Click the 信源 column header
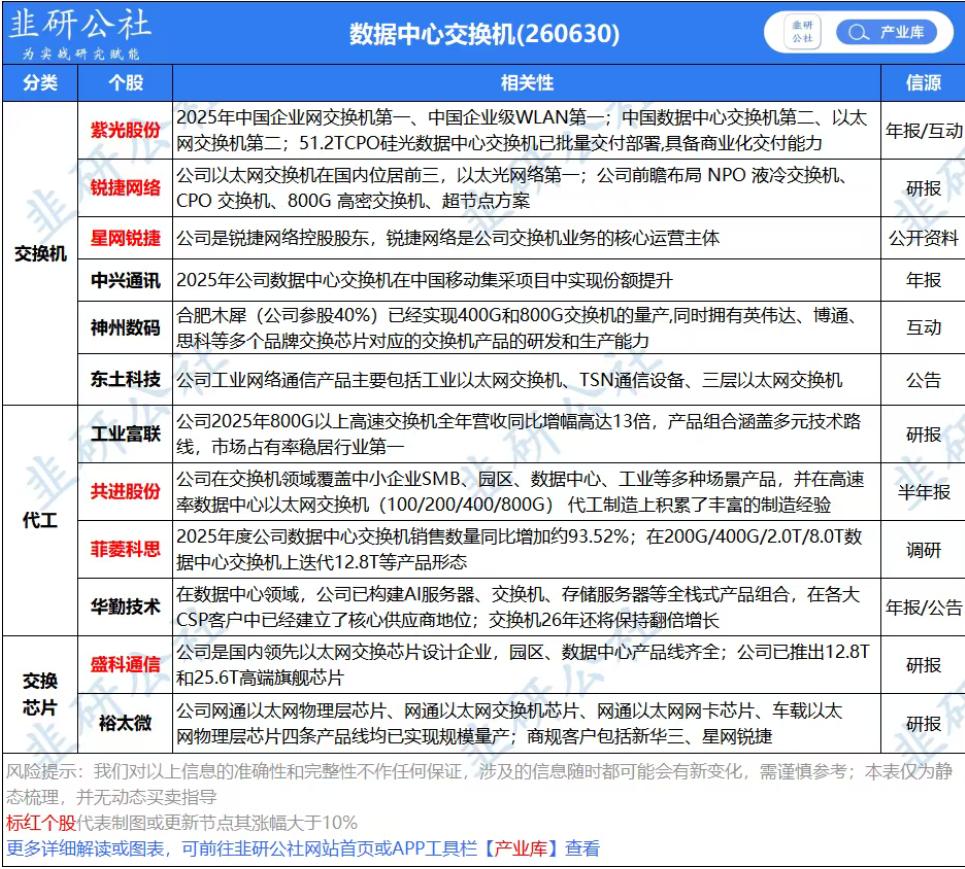Image resolution: width=965 pixels, height=869 pixels. click(923, 82)
